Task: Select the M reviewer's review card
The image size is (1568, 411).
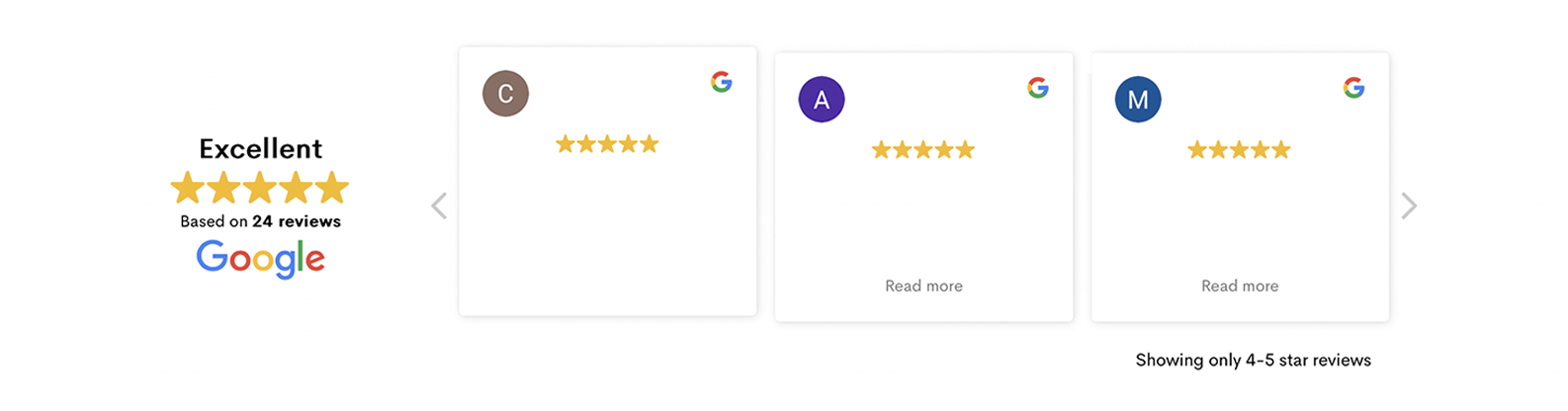Action: [1241, 187]
